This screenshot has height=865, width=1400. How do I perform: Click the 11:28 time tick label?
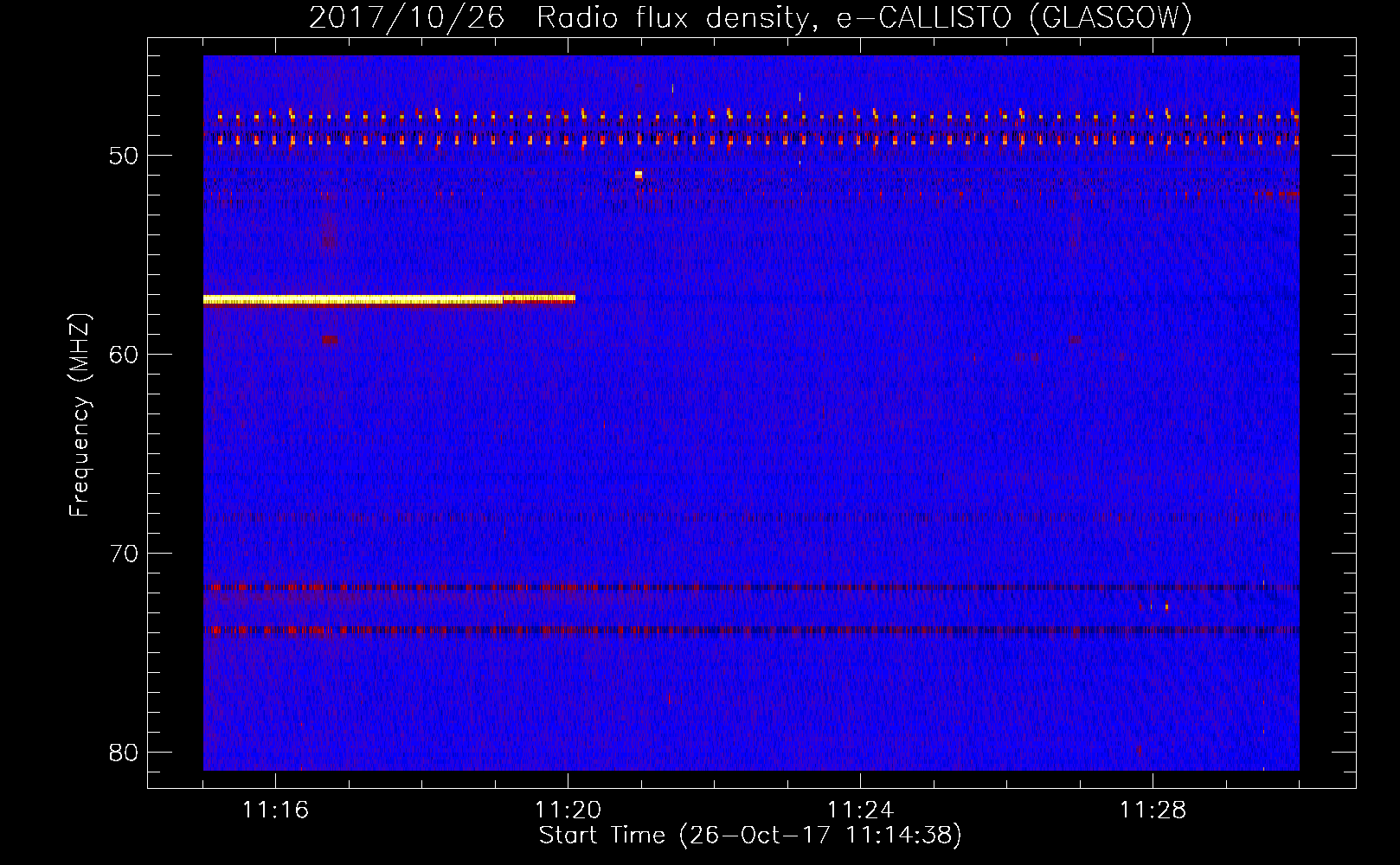1153,810
